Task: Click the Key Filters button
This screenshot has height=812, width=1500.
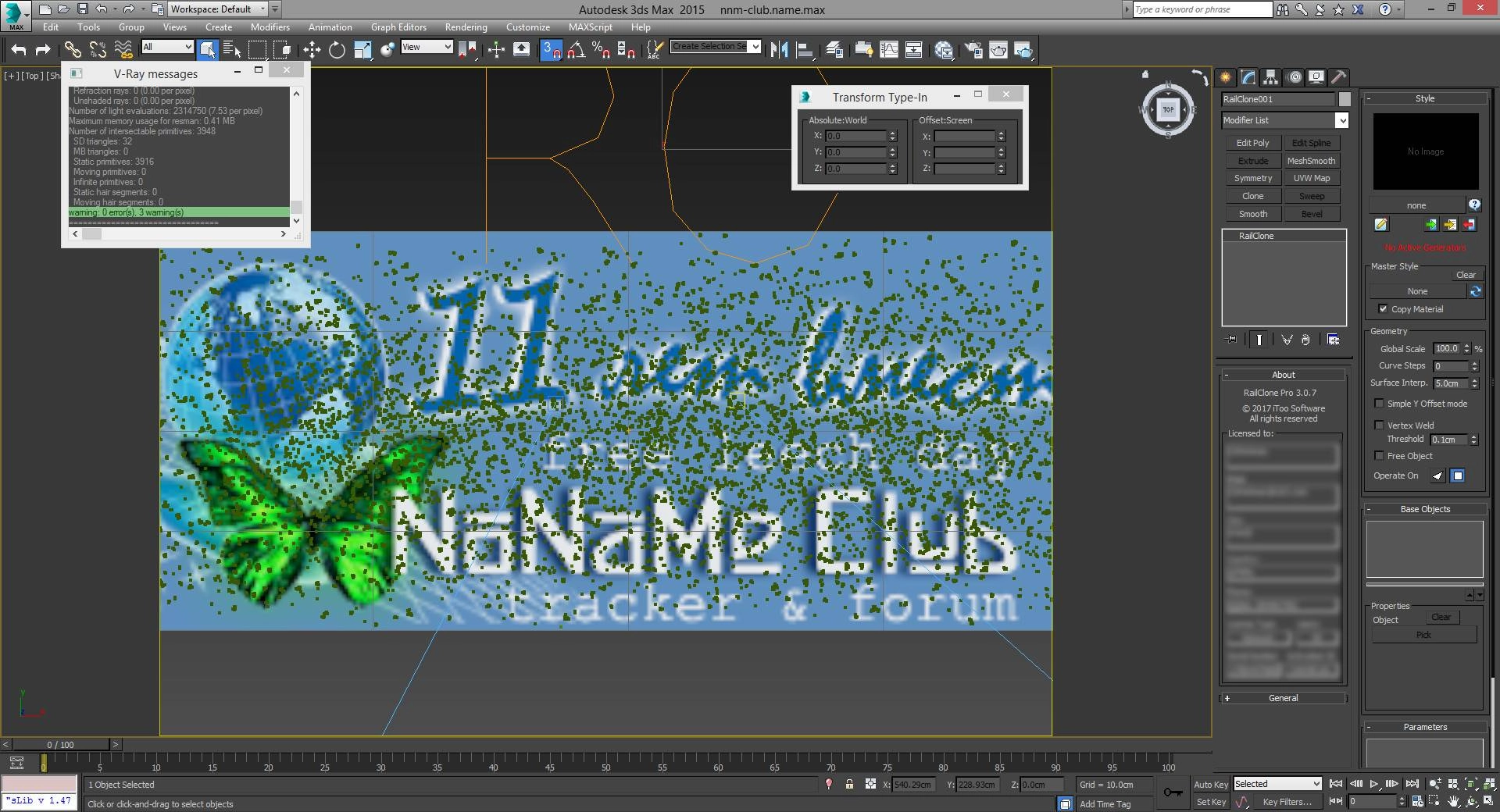Action: pyautogui.click(x=1286, y=802)
